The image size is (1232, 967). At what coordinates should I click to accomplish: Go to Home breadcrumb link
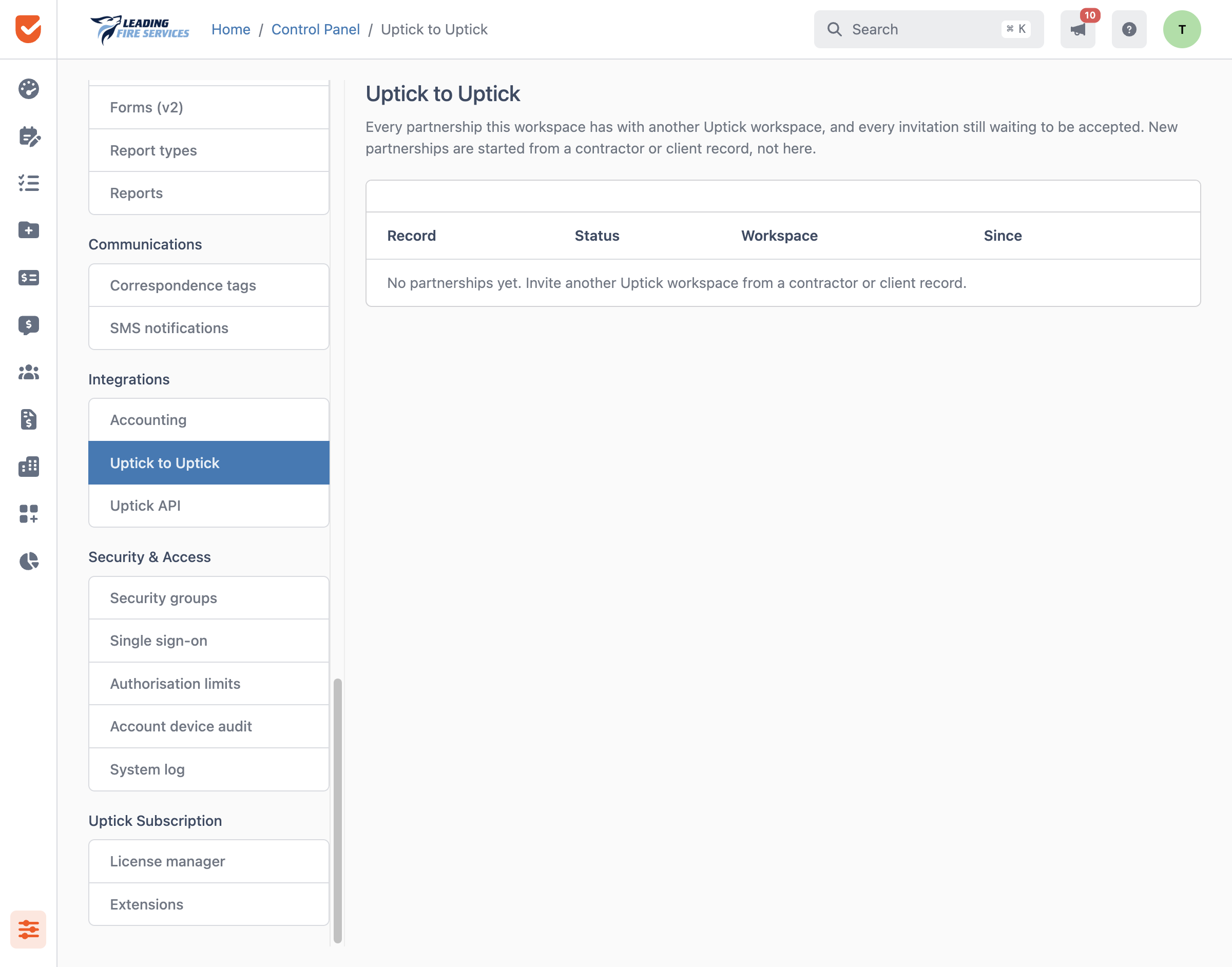[x=230, y=29]
